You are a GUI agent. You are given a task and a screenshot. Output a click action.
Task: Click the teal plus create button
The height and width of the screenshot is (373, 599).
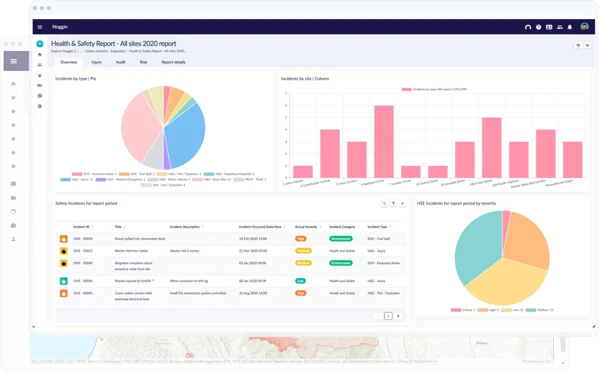point(40,44)
